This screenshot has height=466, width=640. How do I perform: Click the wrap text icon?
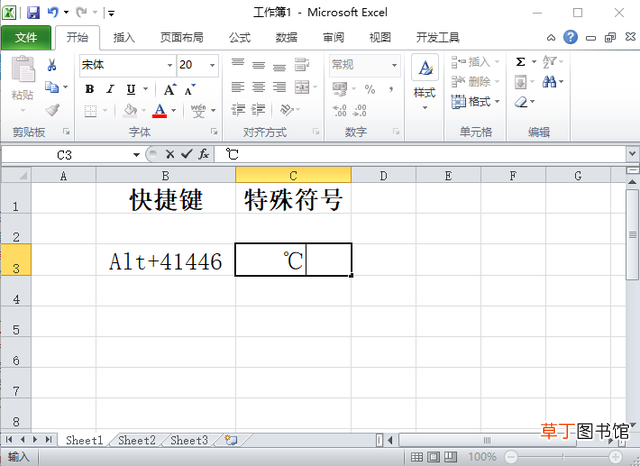pyautogui.click(x=302, y=64)
